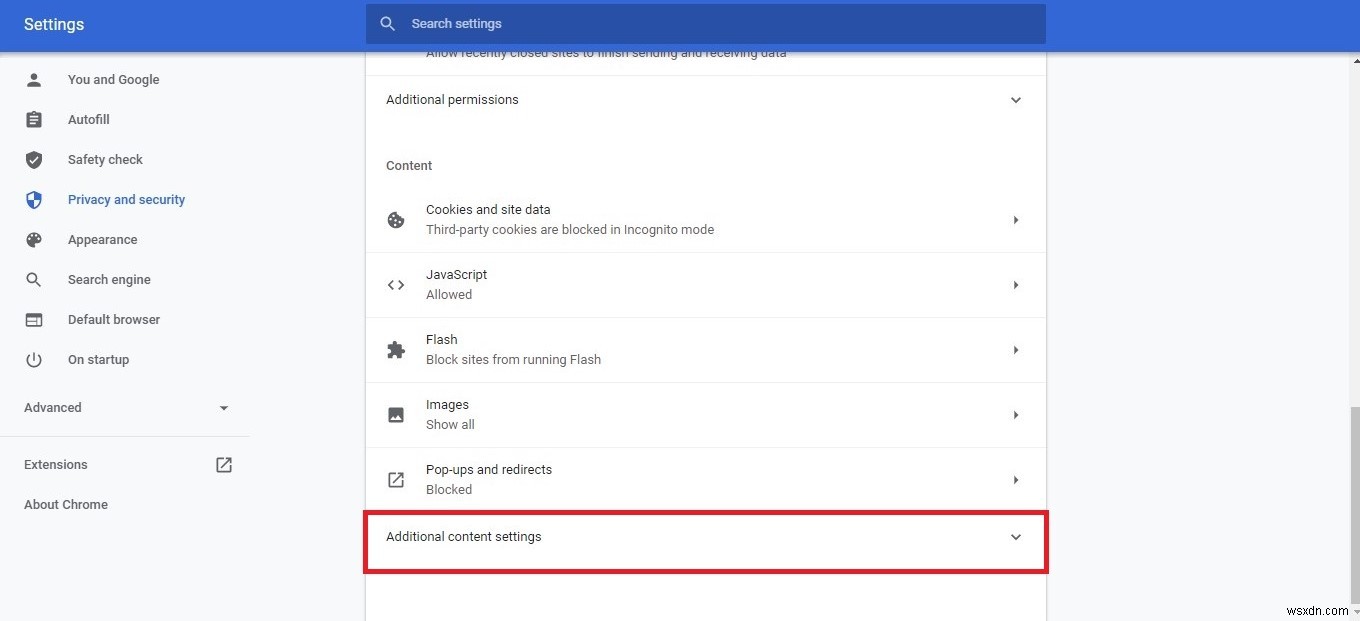Click 'Block sites from running Flash' text
1360x621 pixels.
point(513,360)
